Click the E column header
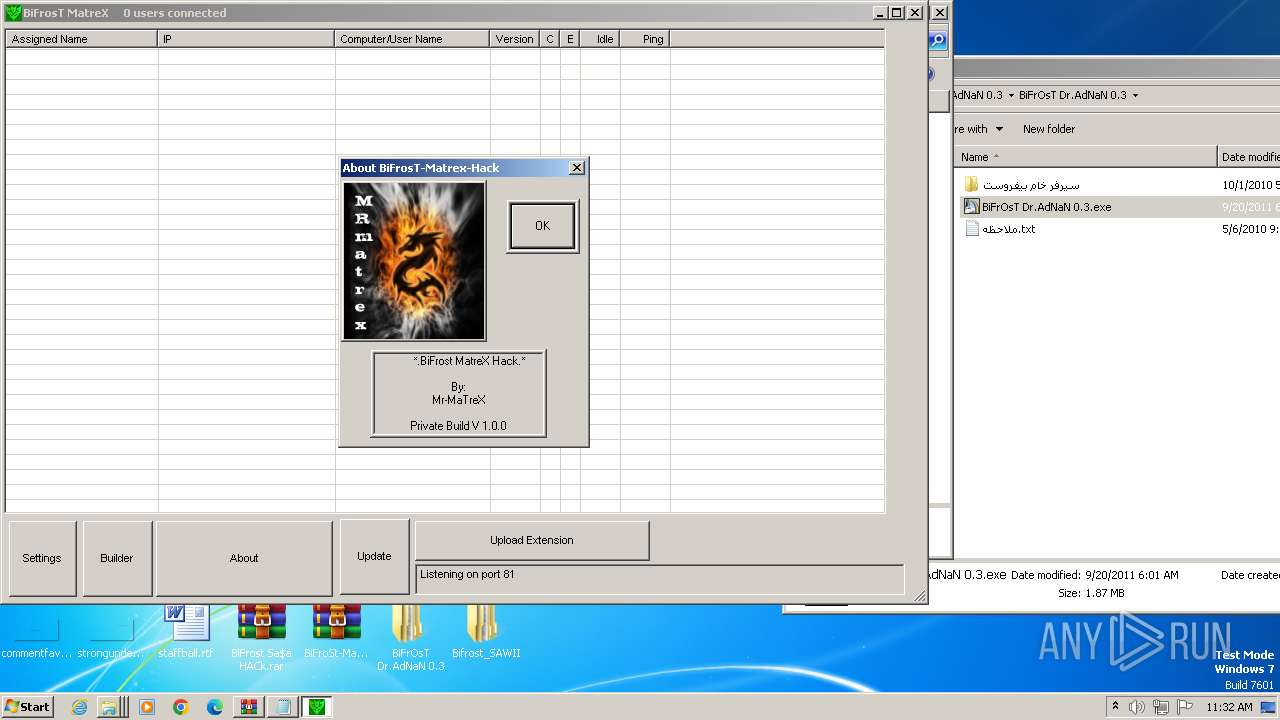Screen dimensions: 1280x720 [x=570, y=39]
